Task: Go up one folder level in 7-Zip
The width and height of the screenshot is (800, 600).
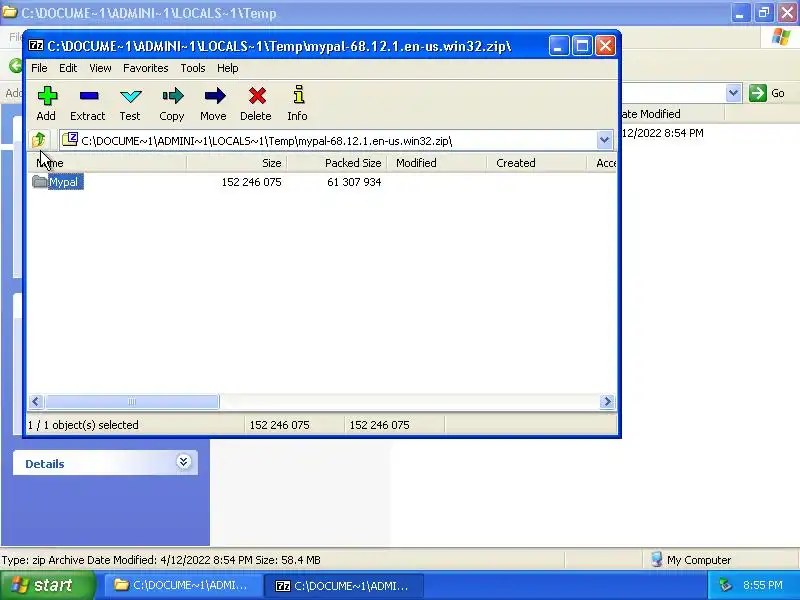Action: [39, 140]
